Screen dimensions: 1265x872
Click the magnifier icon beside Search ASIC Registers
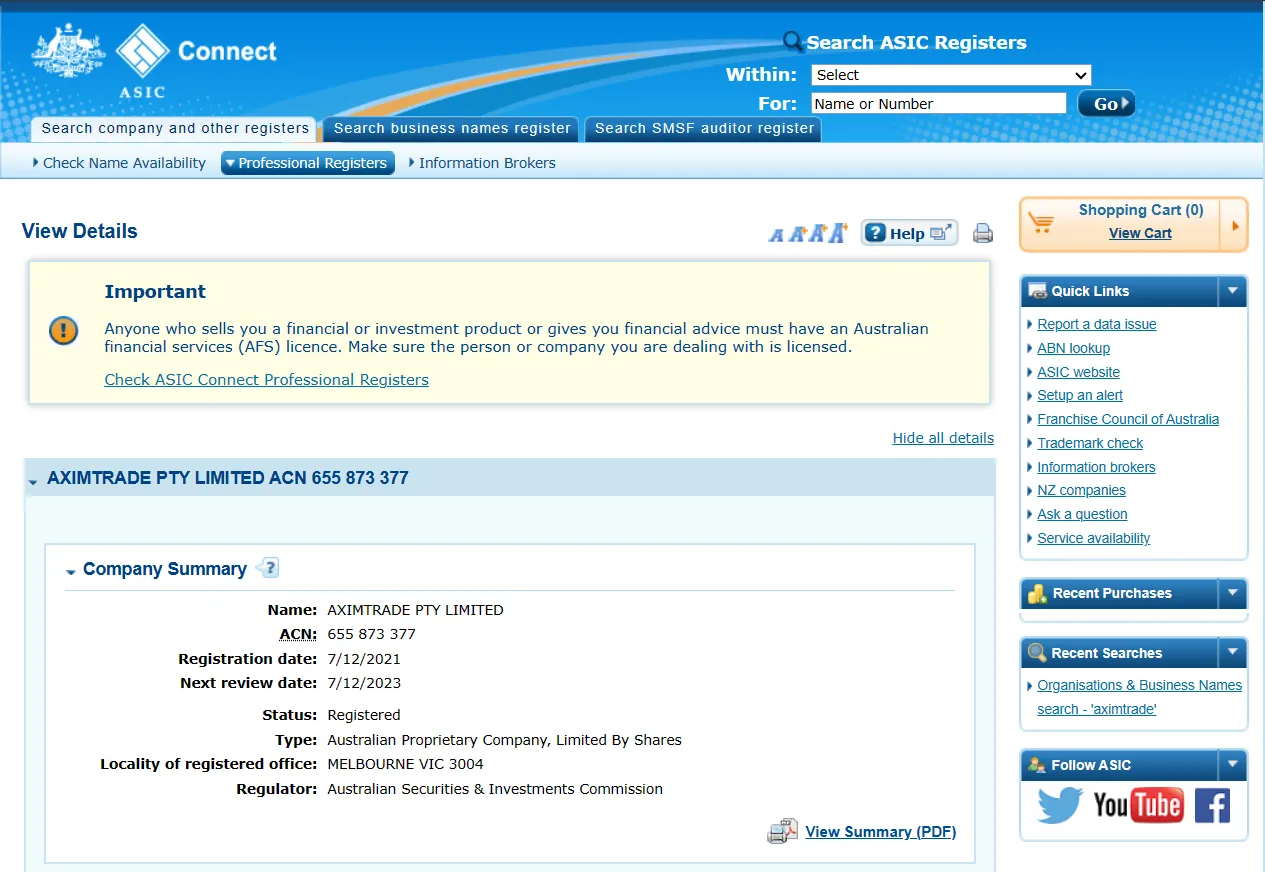(x=793, y=42)
